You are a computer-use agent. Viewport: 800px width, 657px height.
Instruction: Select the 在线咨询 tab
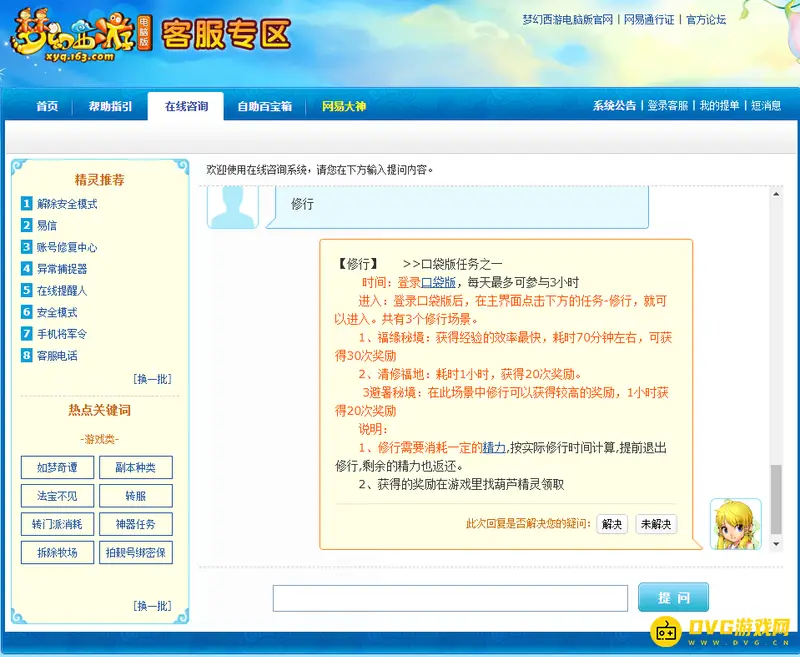[186, 106]
